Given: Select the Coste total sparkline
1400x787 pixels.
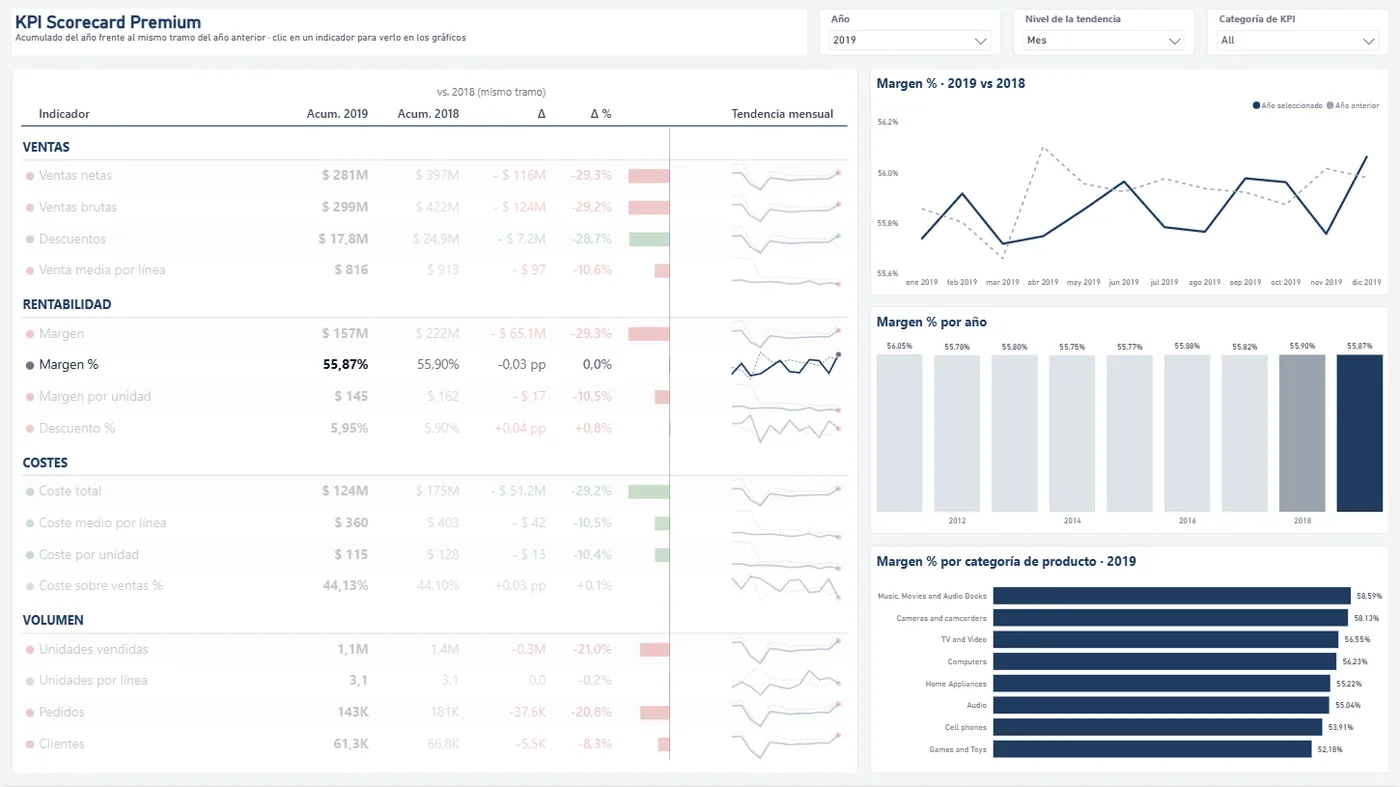Looking at the screenshot, I should tap(786, 492).
